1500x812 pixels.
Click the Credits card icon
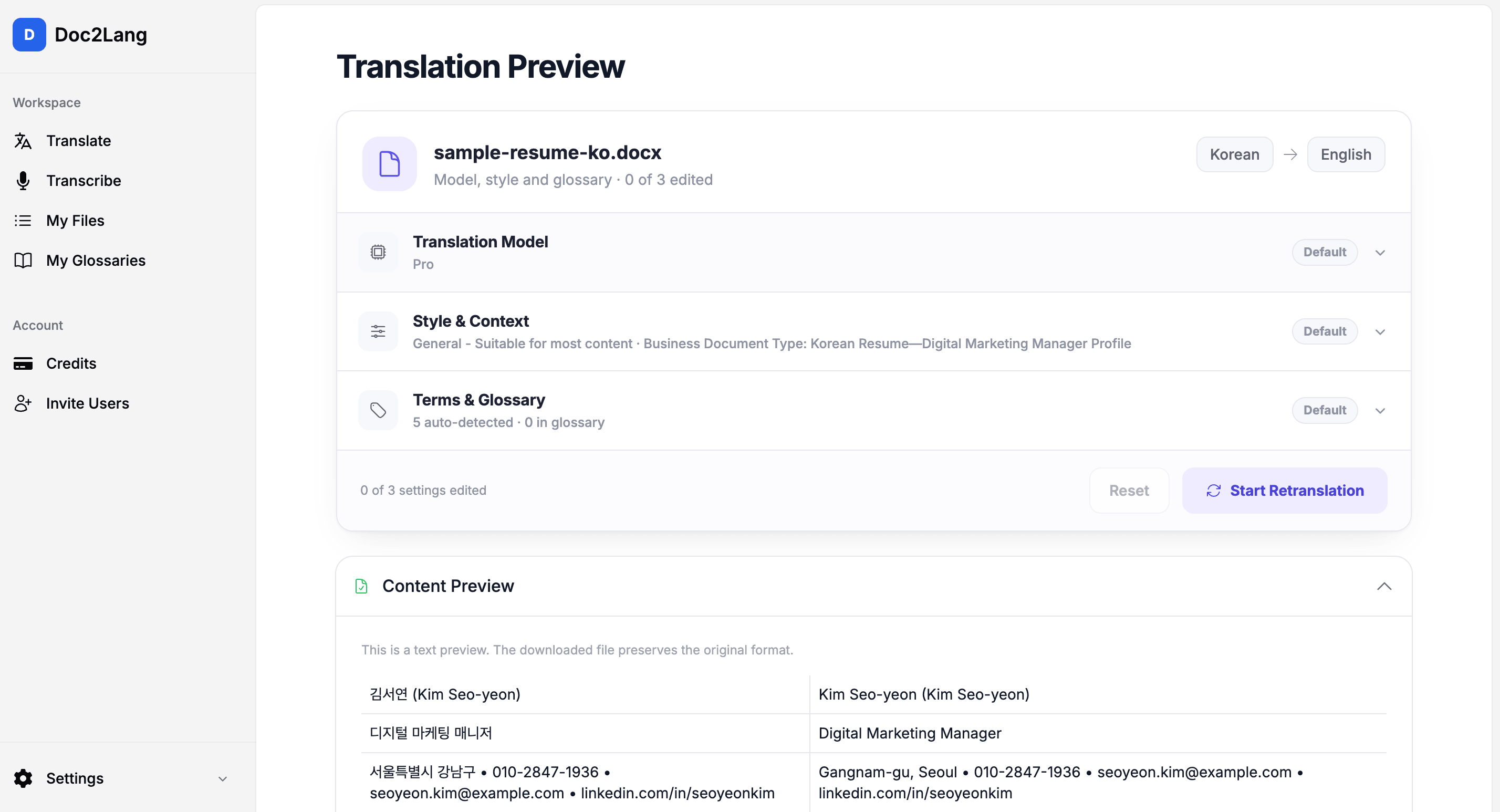[23, 363]
